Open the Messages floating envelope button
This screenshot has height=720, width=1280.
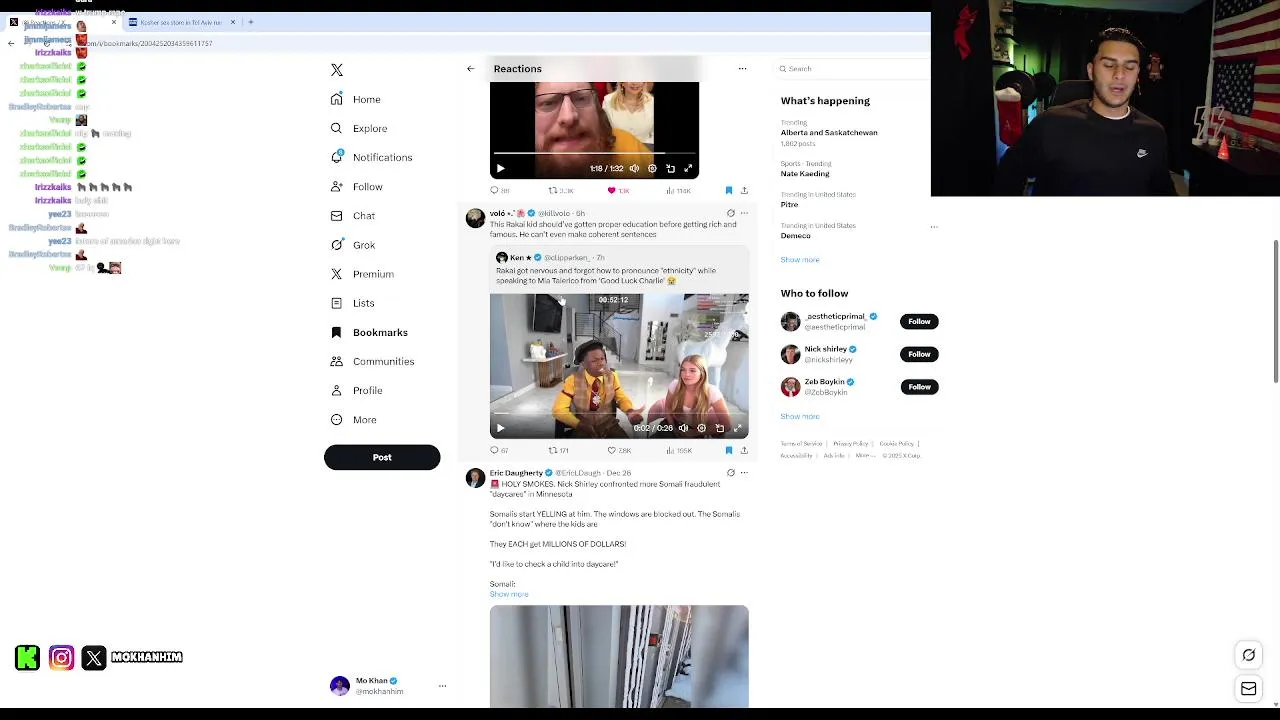click(1248, 689)
